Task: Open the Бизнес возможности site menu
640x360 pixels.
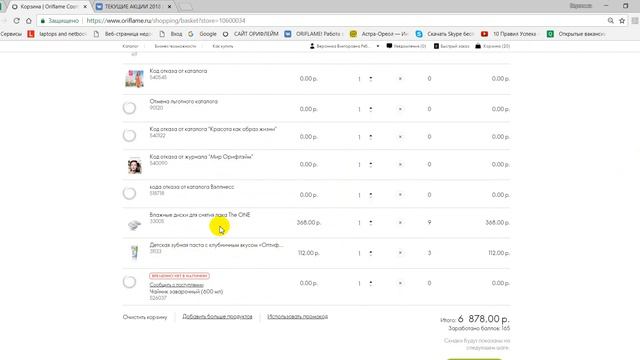Action: tap(175, 46)
